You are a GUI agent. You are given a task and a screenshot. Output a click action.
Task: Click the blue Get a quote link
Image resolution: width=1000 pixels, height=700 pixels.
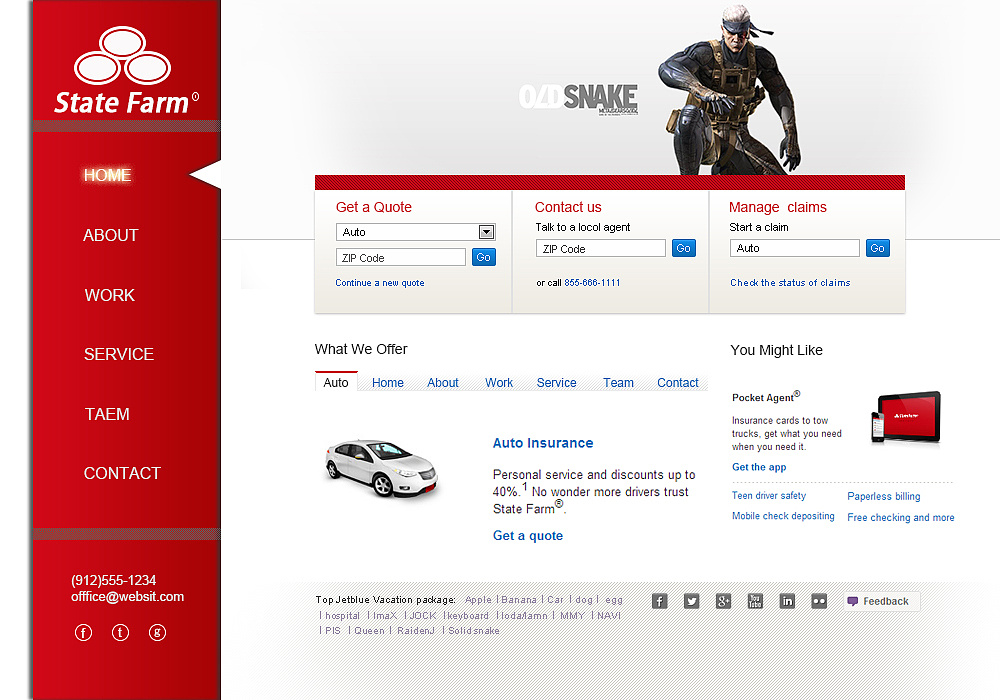point(528,536)
